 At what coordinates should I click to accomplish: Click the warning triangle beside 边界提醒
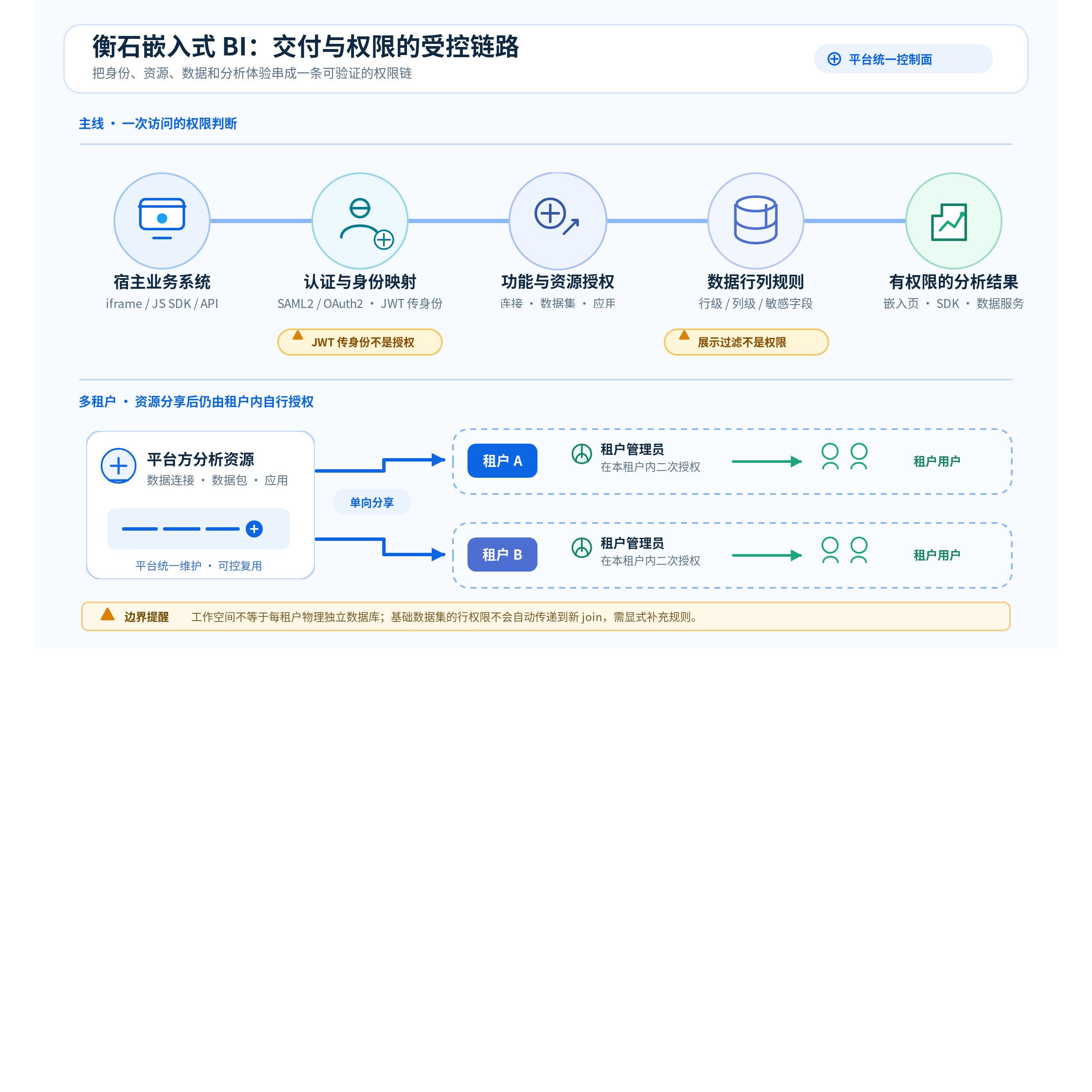(x=107, y=614)
